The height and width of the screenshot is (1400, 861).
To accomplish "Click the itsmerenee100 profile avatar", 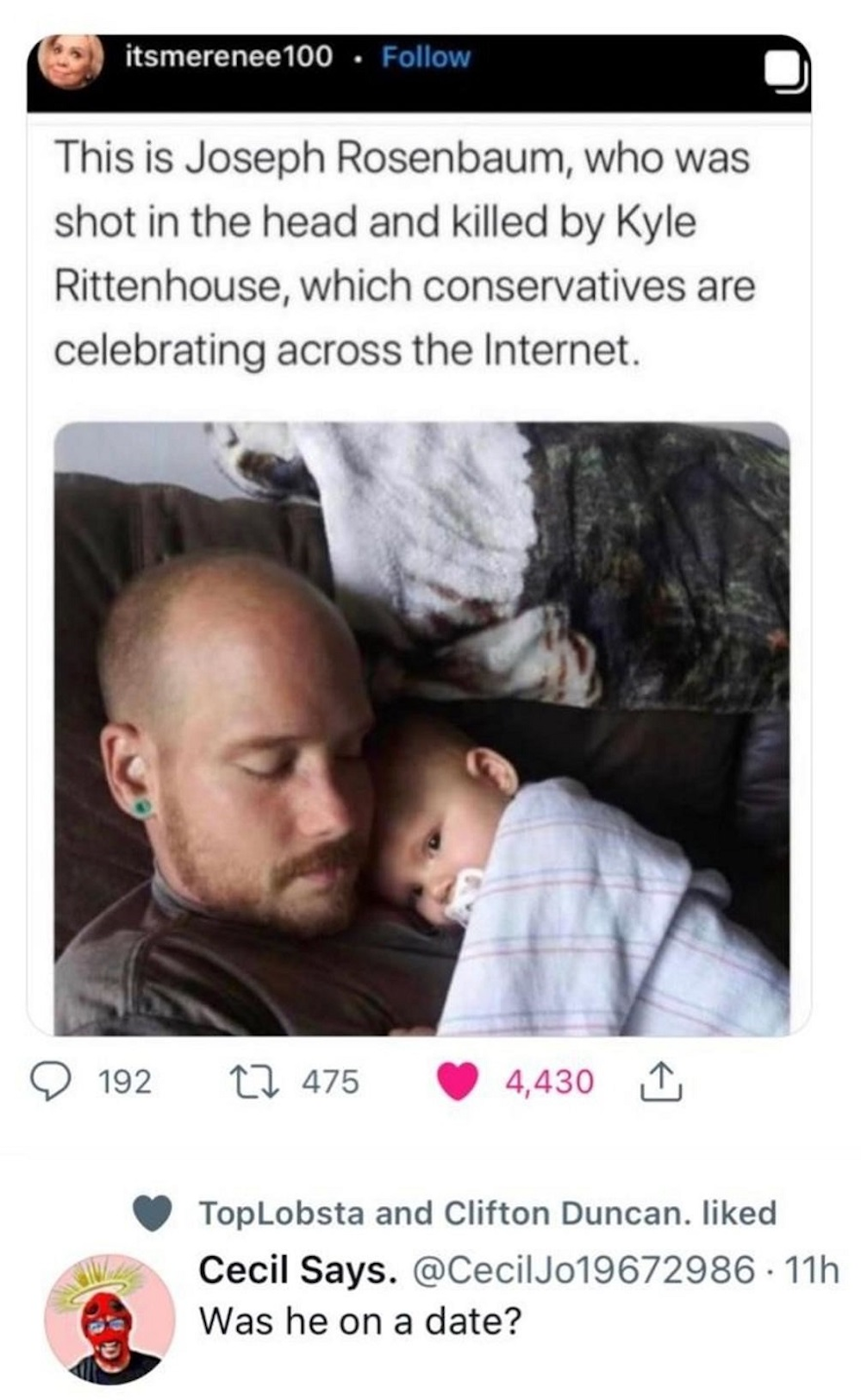I will click(70, 59).
